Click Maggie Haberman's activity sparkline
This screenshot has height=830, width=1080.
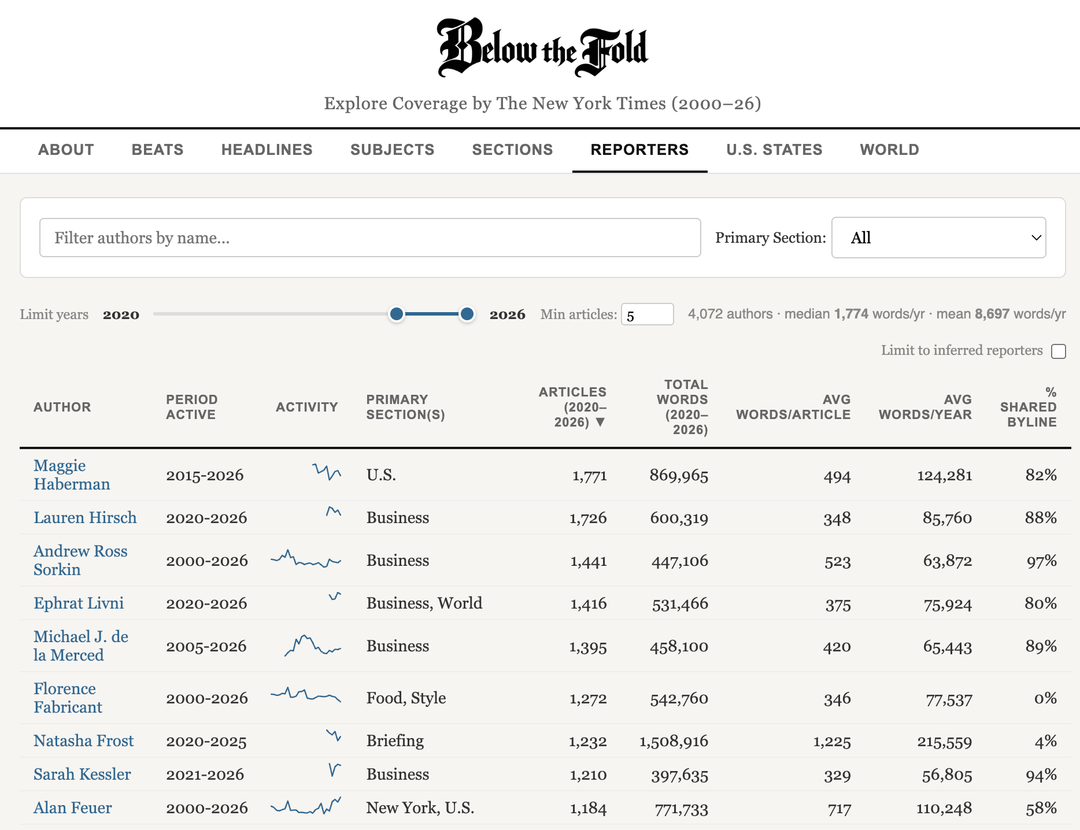click(327, 474)
